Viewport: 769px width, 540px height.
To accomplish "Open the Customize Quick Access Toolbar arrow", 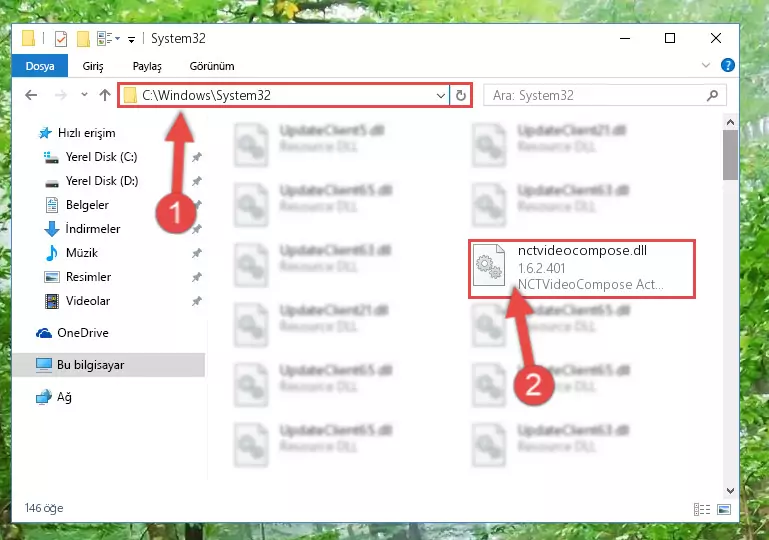I will click(131, 39).
